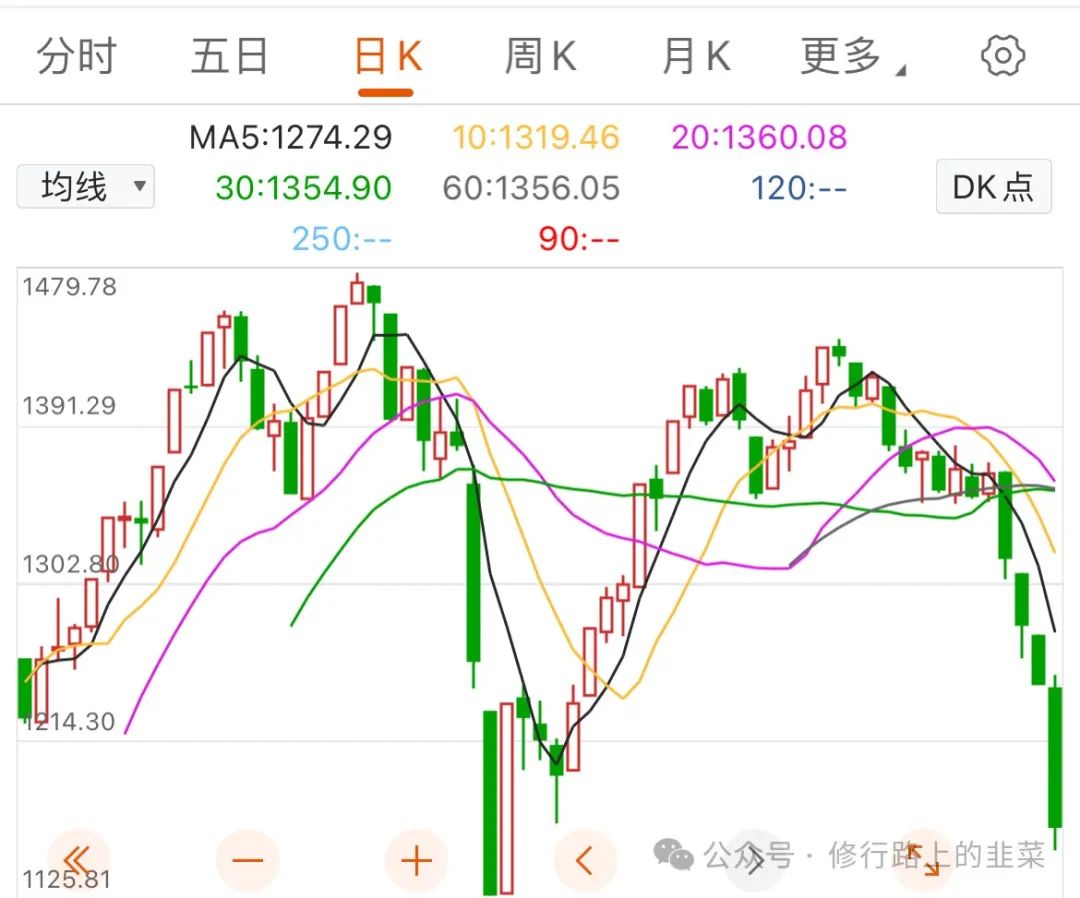The width and height of the screenshot is (1080, 898).
Task: Switch to the 分时 tab
Action: point(77,57)
